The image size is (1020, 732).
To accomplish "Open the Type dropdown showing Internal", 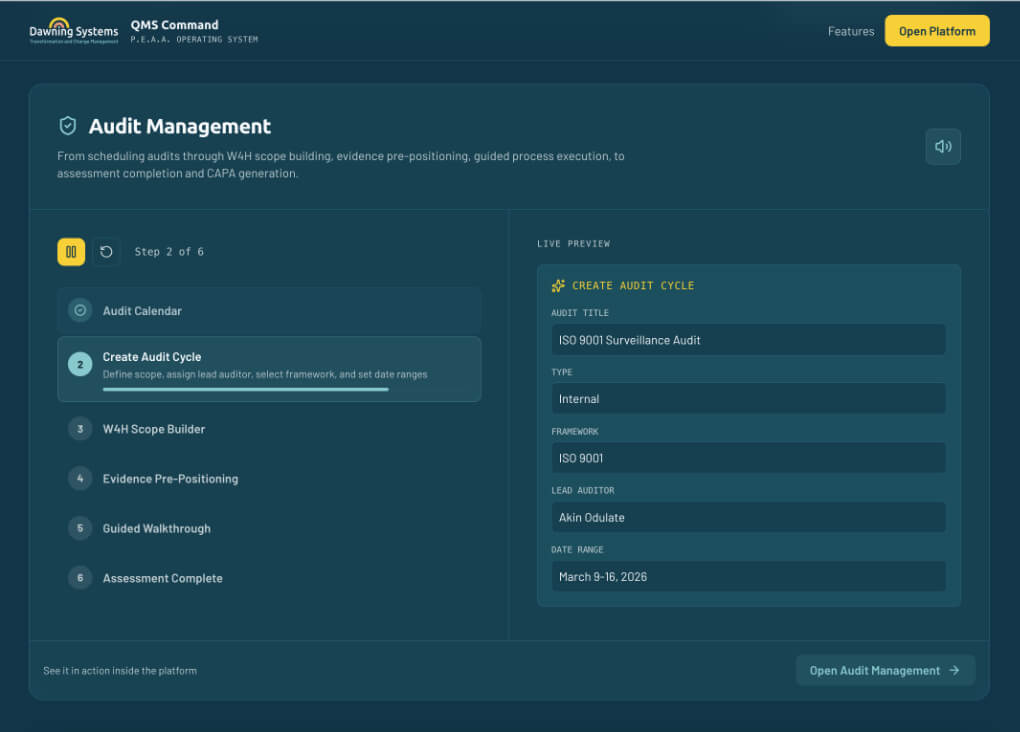I will 748,398.
